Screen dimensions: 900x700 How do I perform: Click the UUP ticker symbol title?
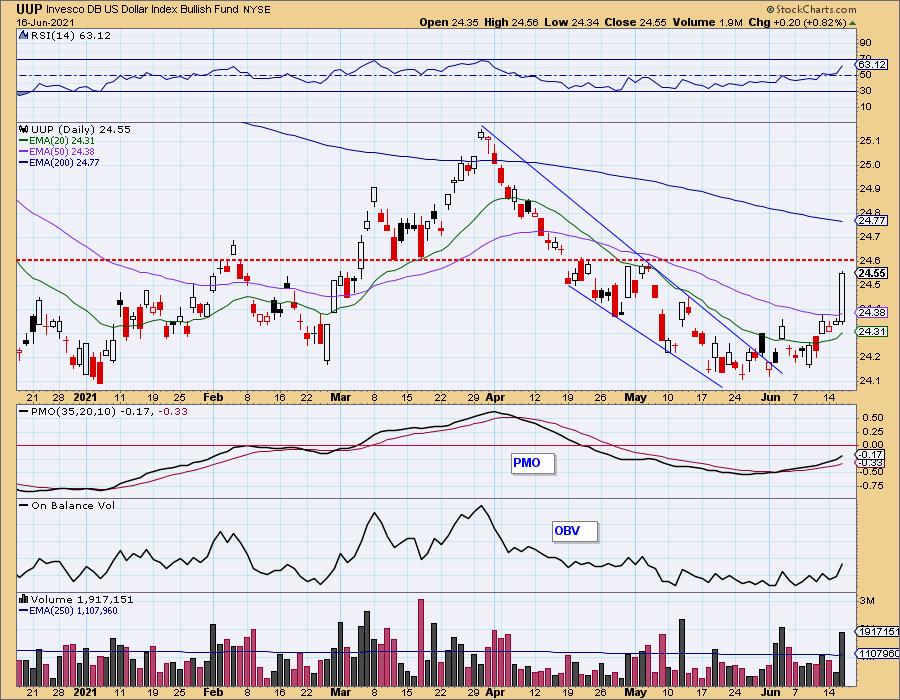click(29, 9)
